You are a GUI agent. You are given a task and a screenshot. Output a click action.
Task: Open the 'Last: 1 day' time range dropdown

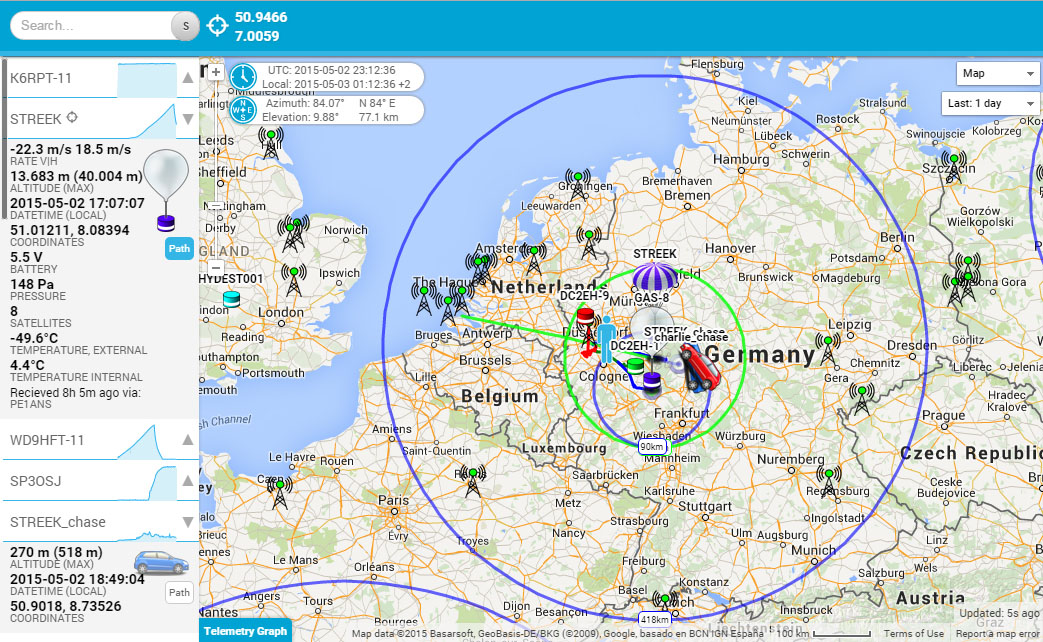pyautogui.click(x=990, y=104)
